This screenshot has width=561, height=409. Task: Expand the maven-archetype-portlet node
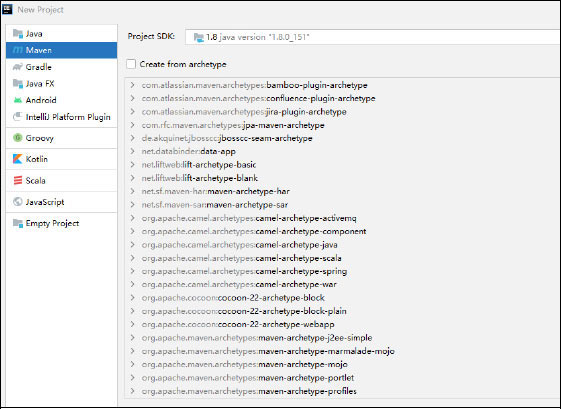click(x=133, y=378)
